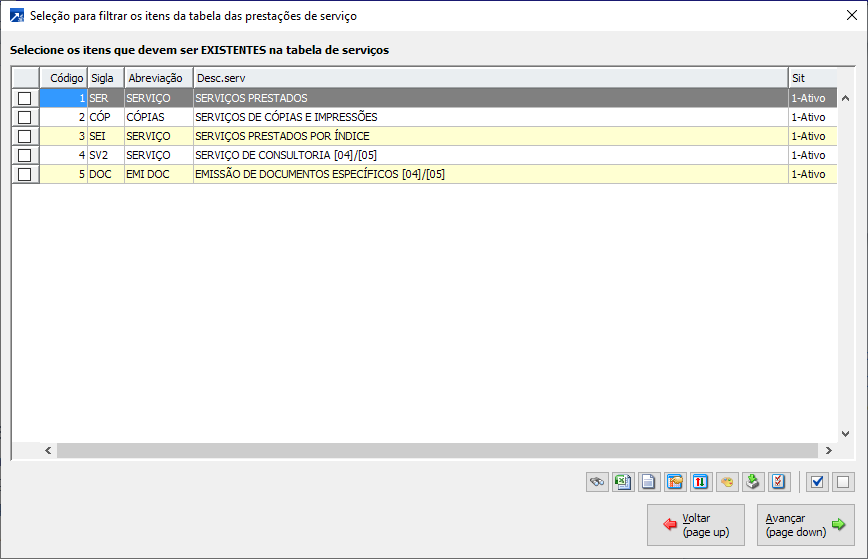Click the SEI sigla cell

click(106, 136)
